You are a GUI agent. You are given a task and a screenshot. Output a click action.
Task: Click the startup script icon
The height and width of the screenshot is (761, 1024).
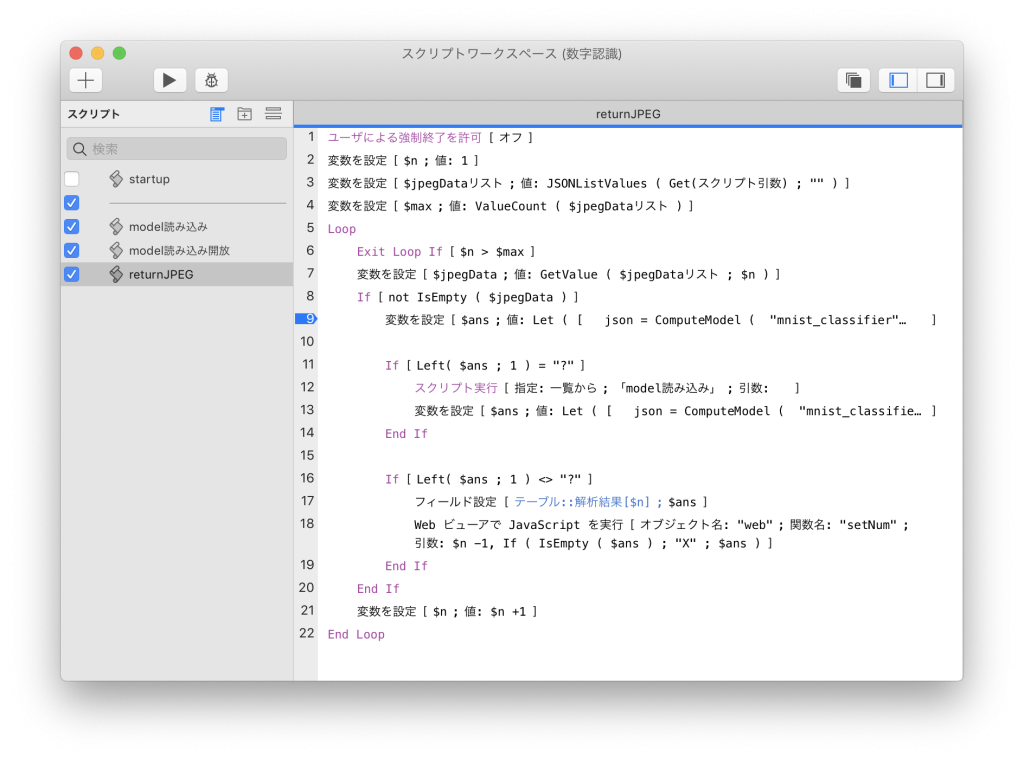click(x=116, y=179)
